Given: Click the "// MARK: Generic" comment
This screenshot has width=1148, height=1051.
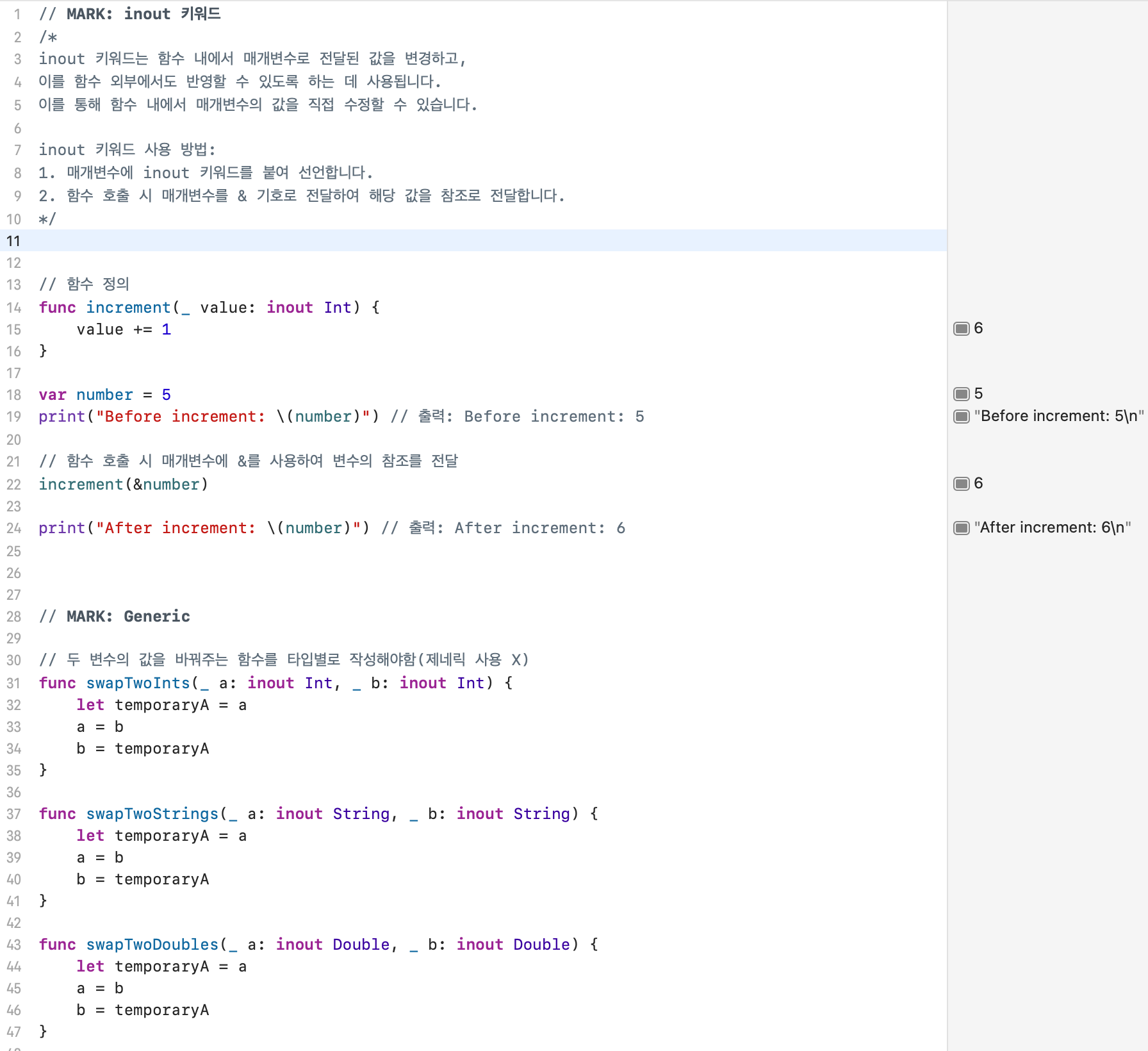Looking at the screenshot, I should pyautogui.click(x=115, y=617).
